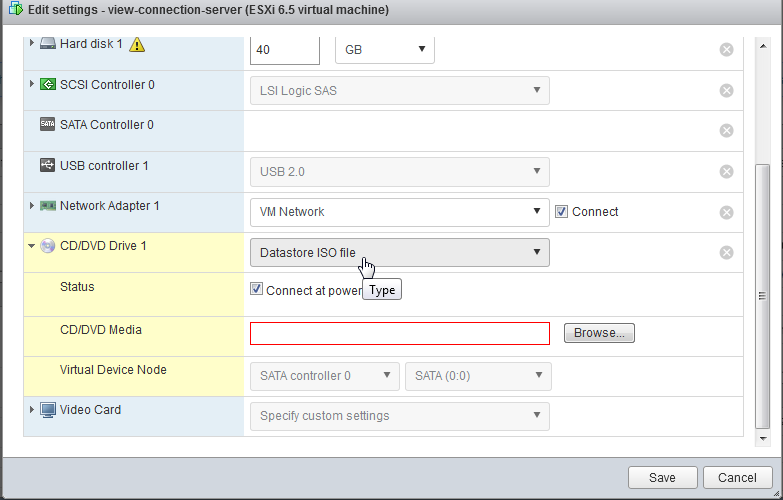This screenshot has height=500, width=783.
Task: Click the empty CD/DVD Media input field
Action: [400, 333]
